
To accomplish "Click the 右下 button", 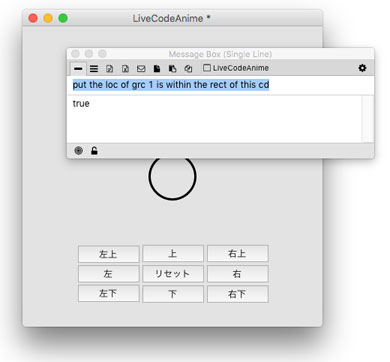I will point(238,294).
